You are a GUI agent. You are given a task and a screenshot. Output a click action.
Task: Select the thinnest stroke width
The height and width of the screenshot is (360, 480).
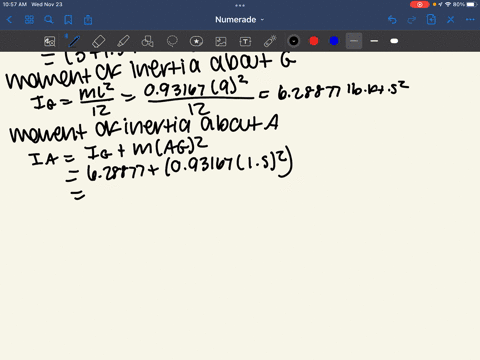[x=354, y=41]
